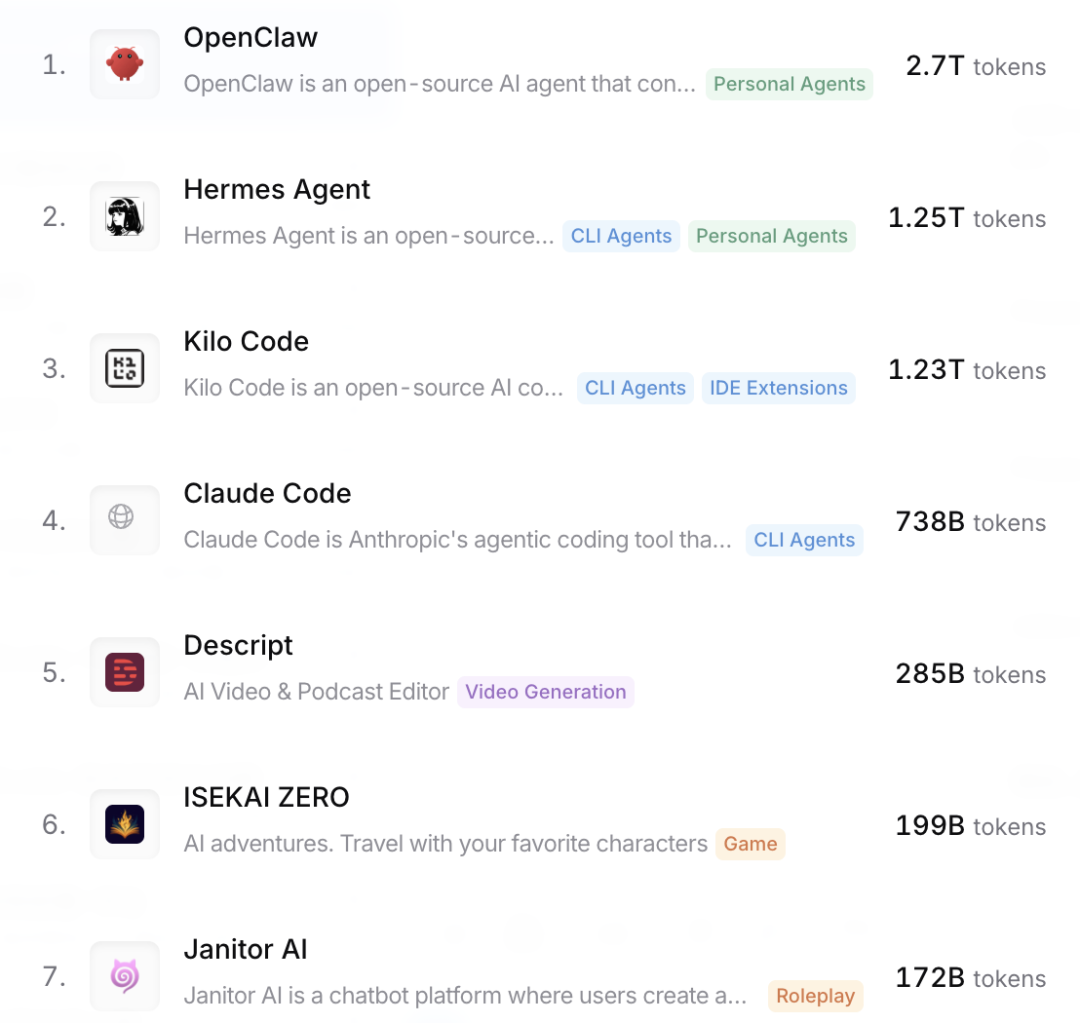Click the Game category tag
The height and width of the screenshot is (1023, 1080).
click(750, 844)
